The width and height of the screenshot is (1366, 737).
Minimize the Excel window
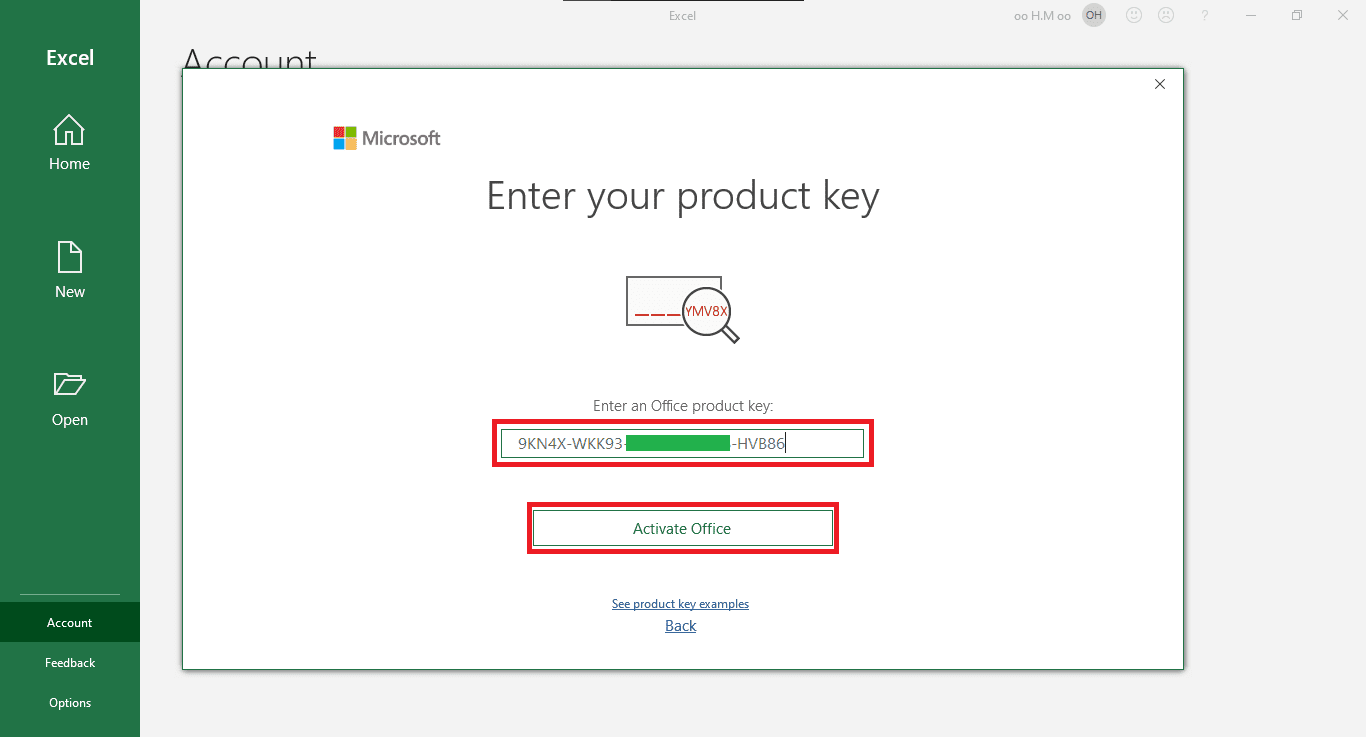pyautogui.click(x=1250, y=15)
